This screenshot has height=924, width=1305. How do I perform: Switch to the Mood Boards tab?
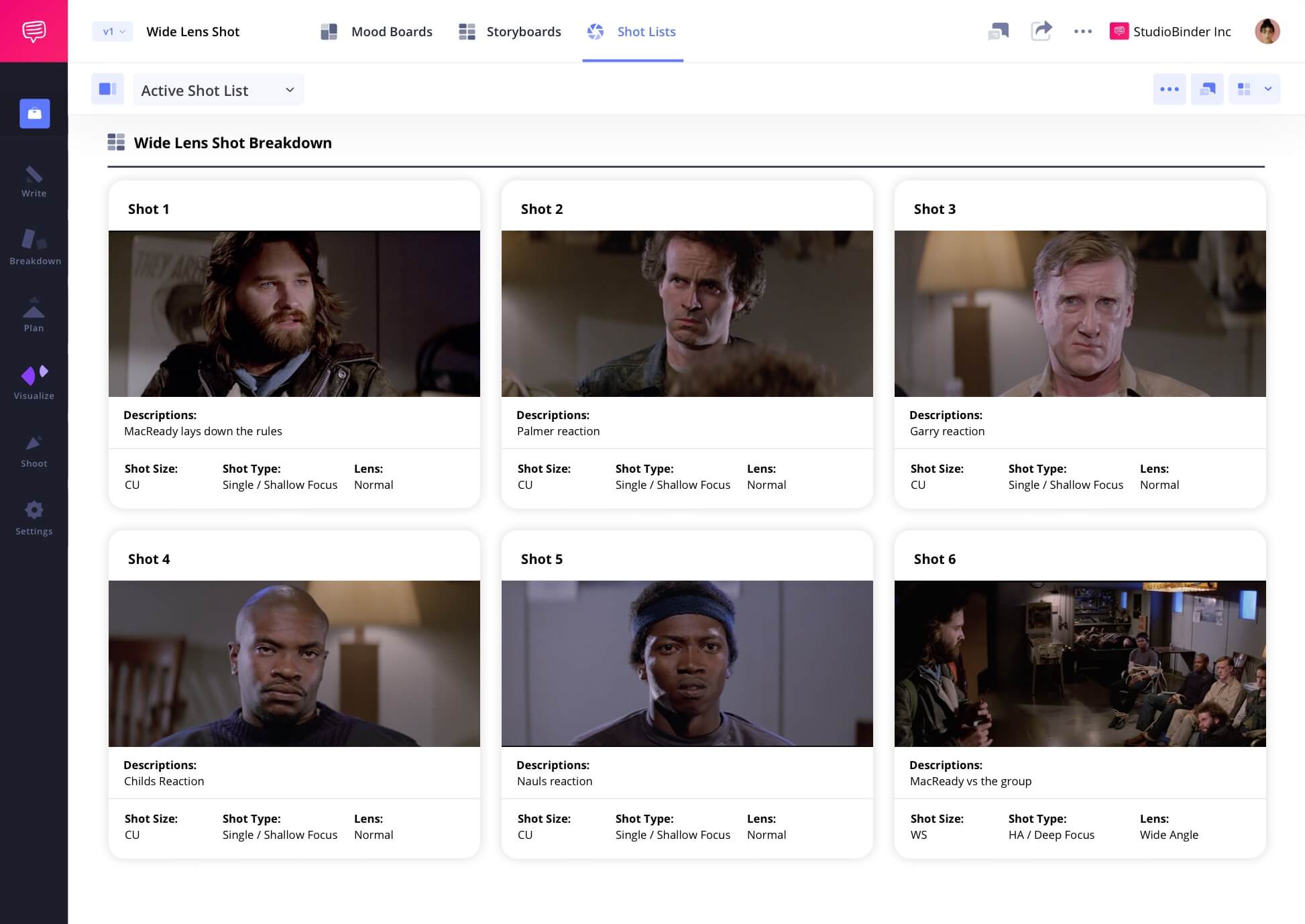377,32
